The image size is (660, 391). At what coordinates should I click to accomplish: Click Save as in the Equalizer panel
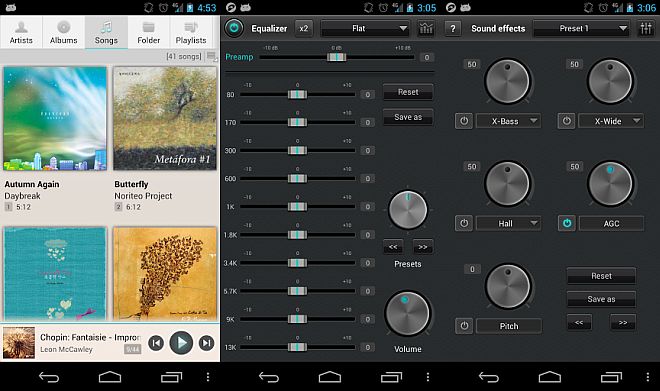408,117
